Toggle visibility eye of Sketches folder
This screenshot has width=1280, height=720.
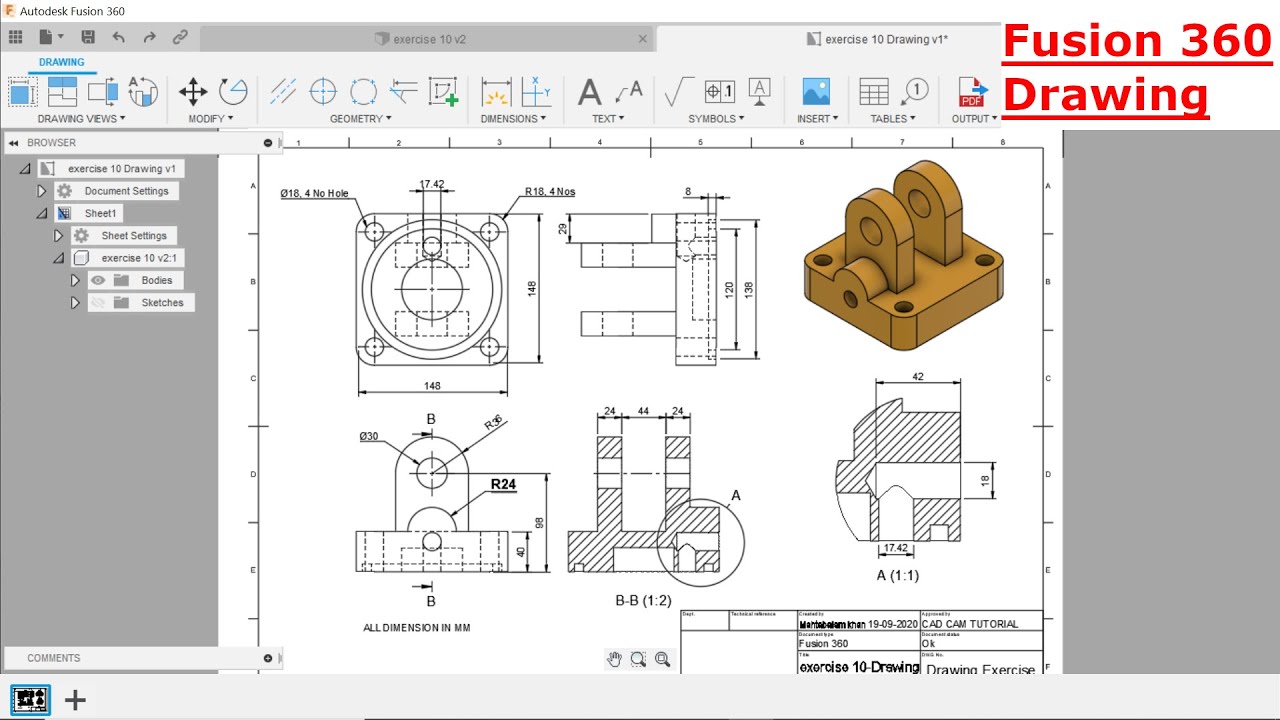(x=98, y=303)
